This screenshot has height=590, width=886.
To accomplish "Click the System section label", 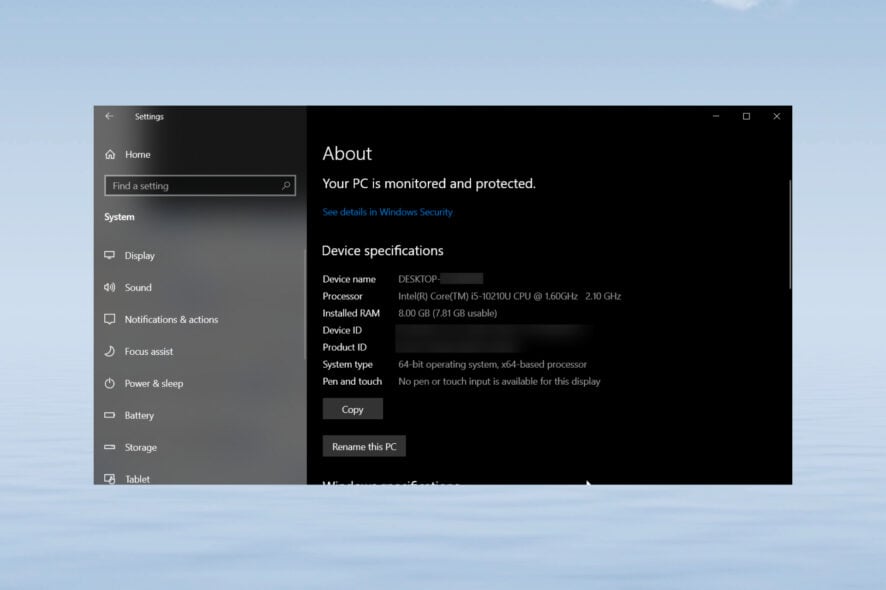I will click(119, 217).
